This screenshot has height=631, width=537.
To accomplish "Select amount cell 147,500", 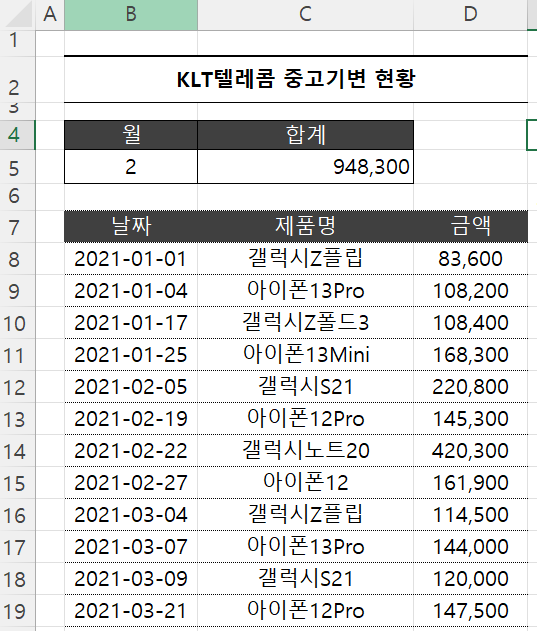I will click(470, 610).
